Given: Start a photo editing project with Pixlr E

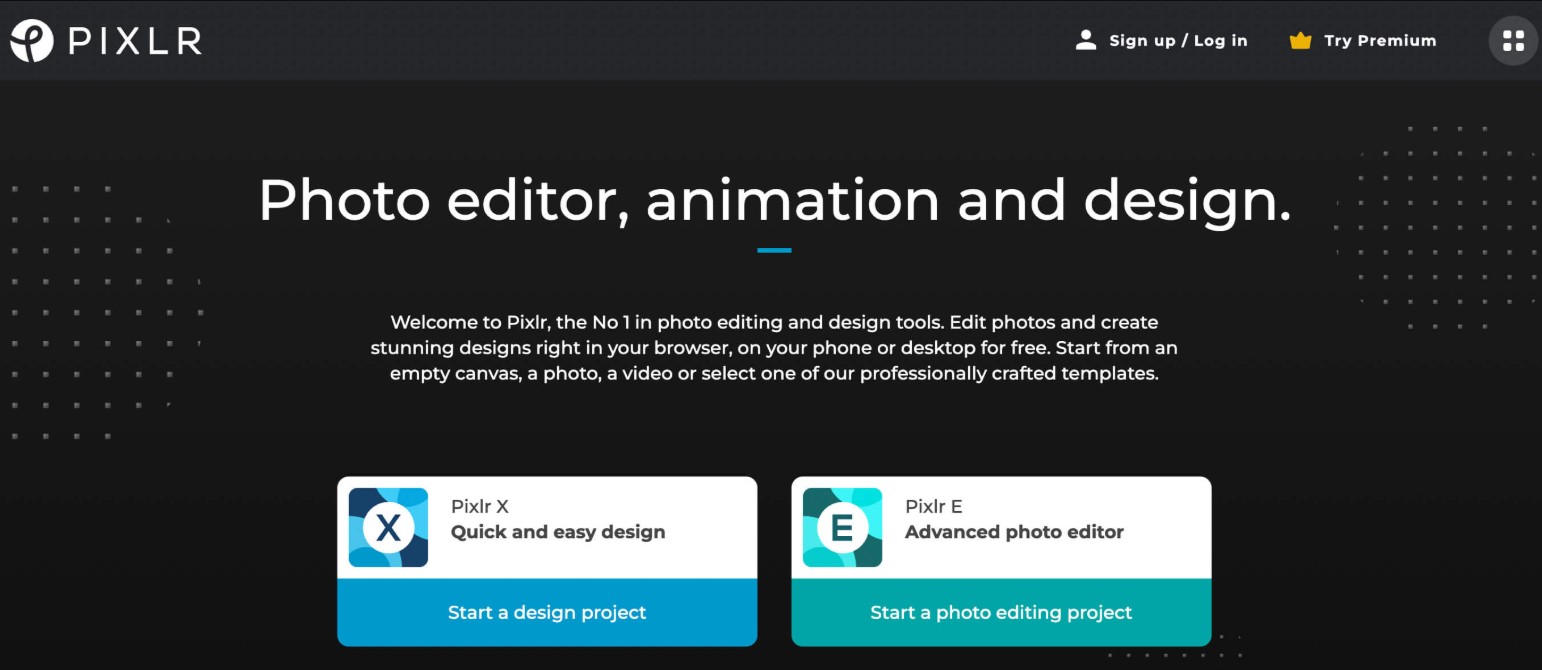Looking at the screenshot, I should point(1000,611).
